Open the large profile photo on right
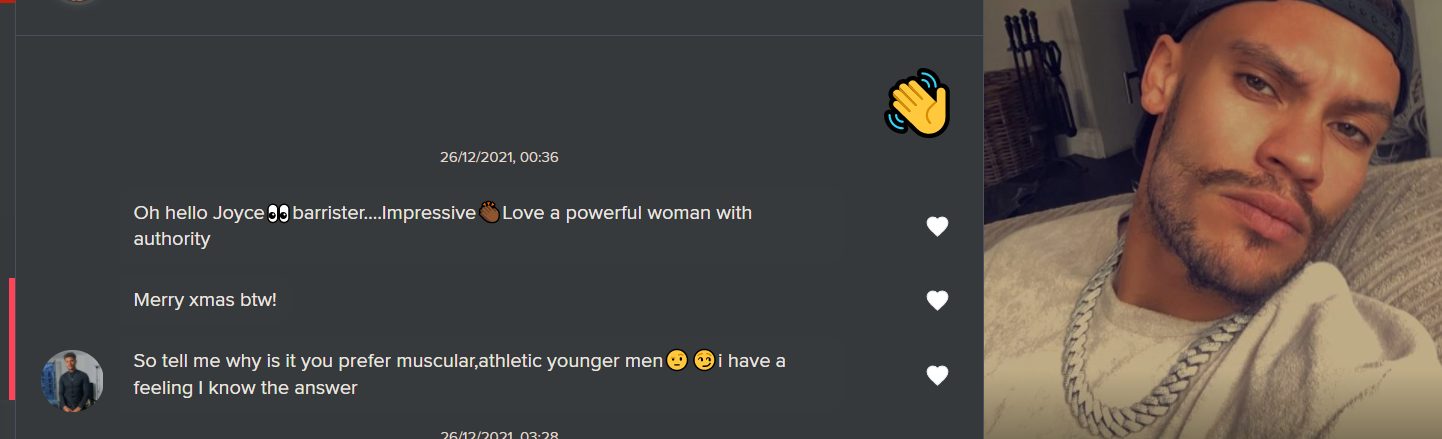Screen dimensions: 1442x439 pos(1212,219)
